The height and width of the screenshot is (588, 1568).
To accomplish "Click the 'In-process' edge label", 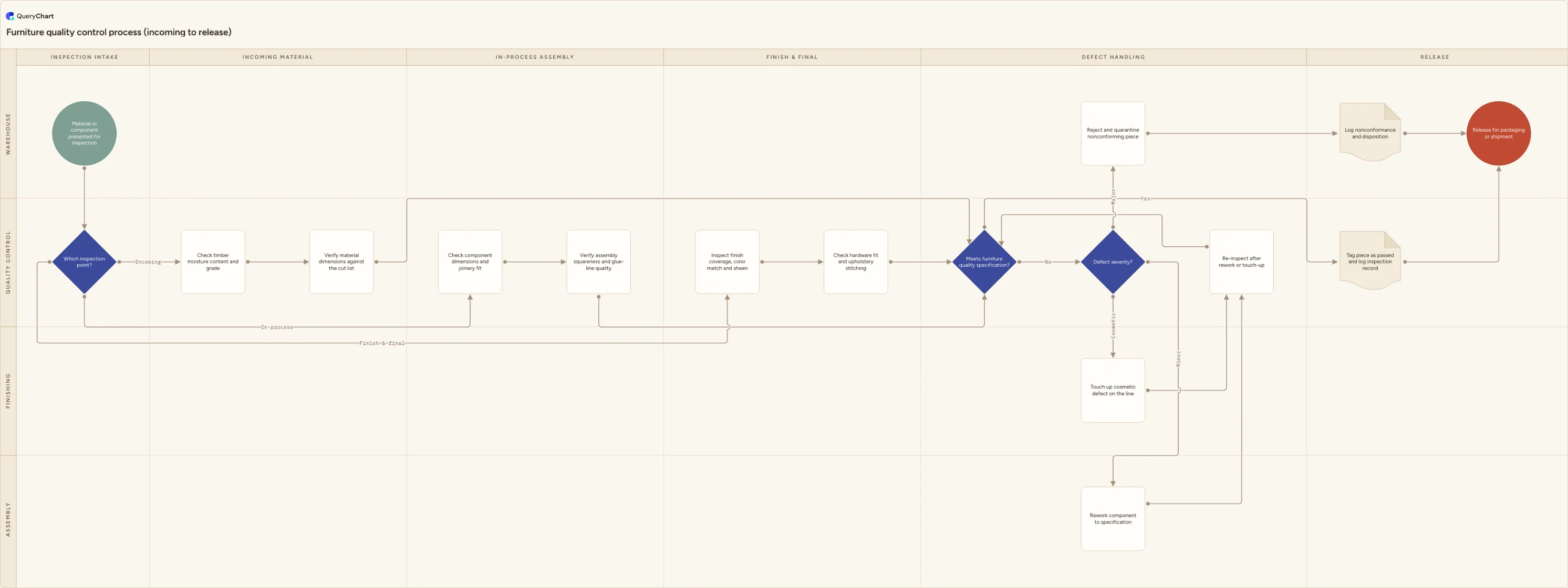I will pyautogui.click(x=277, y=327).
